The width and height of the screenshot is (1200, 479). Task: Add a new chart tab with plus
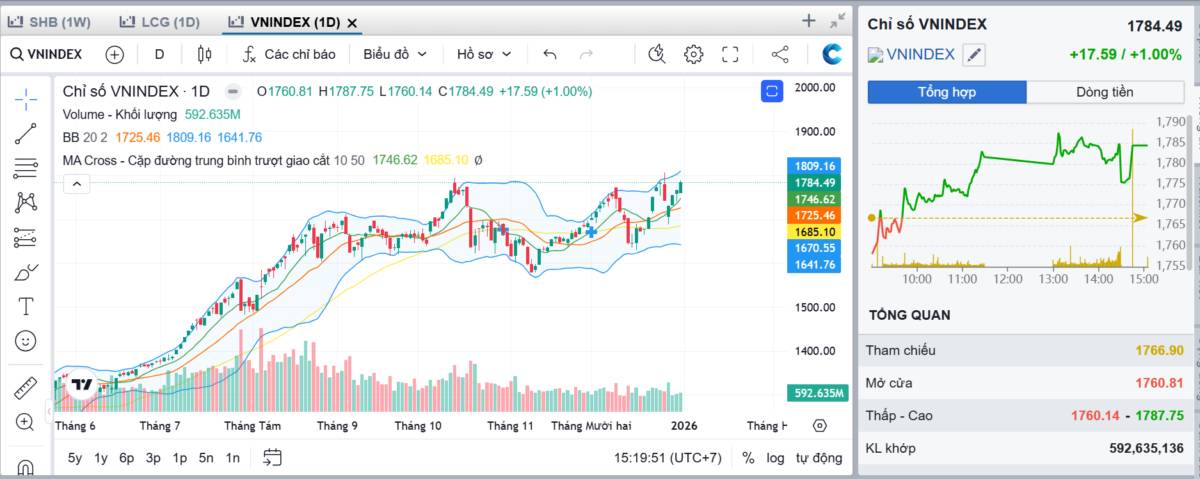coord(809,21)
